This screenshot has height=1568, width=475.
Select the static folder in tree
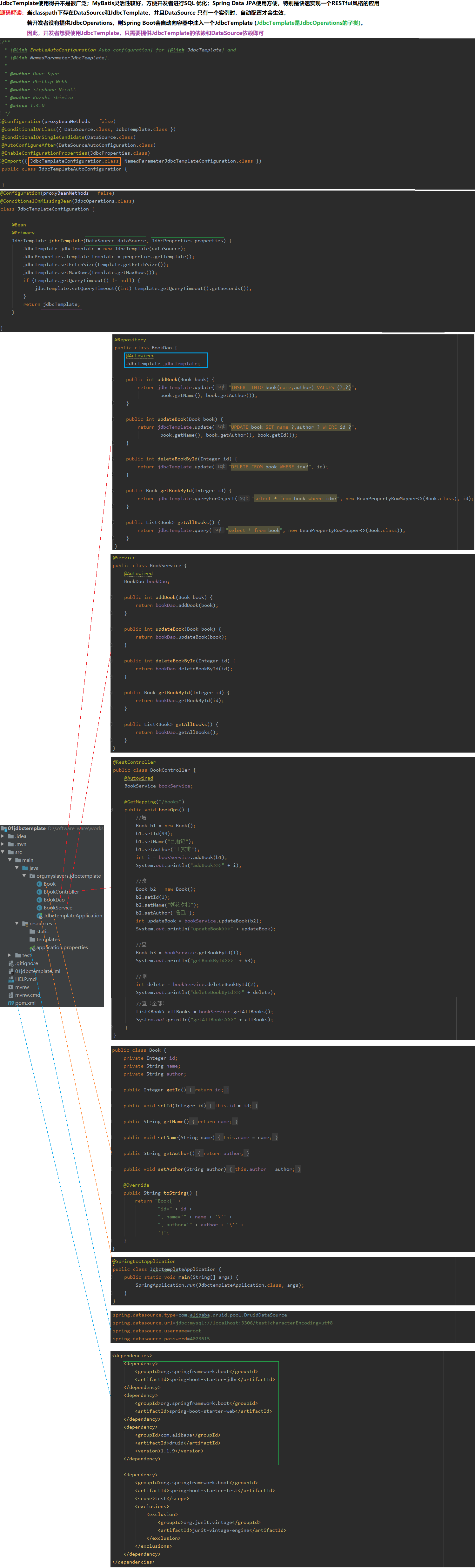42,931
